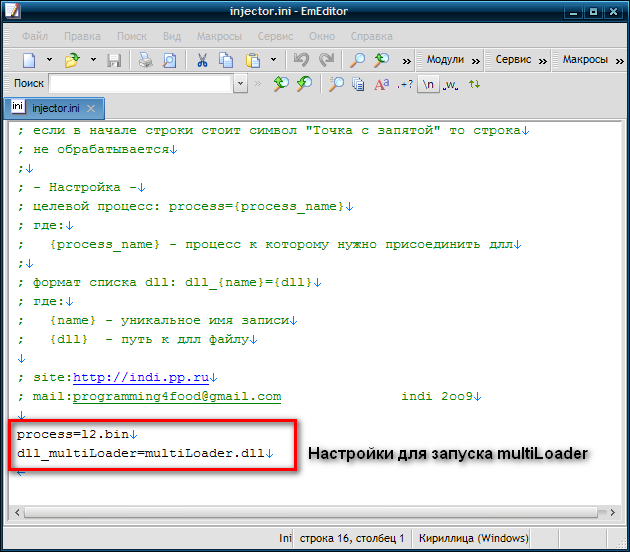Click the programming4food@gmail.com email link
The image size is (630, 552).
(x=176, y=396)
